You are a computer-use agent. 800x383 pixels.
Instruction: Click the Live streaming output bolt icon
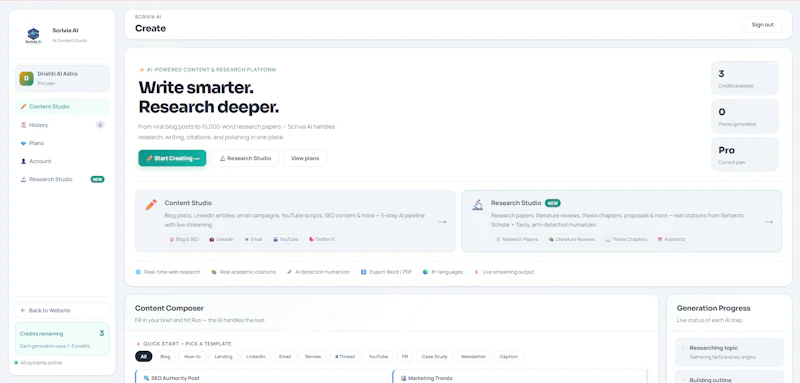(477, 272)
